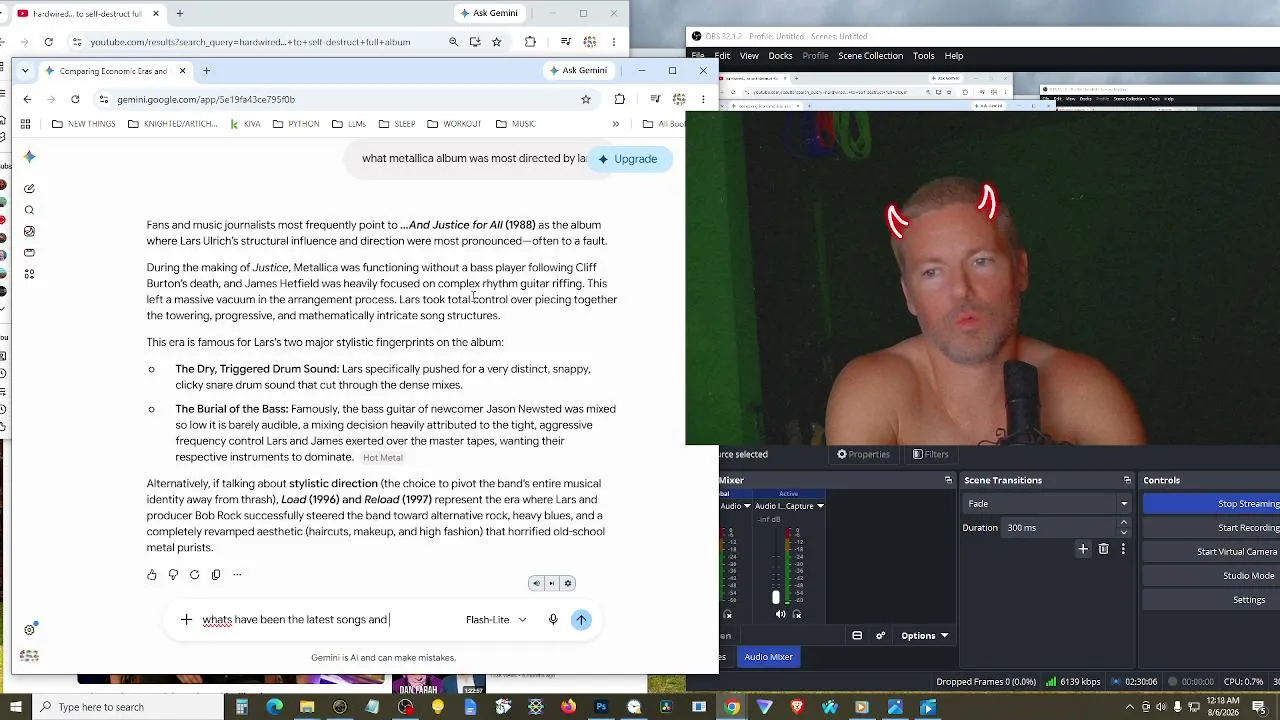Screen dimensions: 1280x720
Task: Click the plus attach button in prompt box
Action: (x=186, y=620)
